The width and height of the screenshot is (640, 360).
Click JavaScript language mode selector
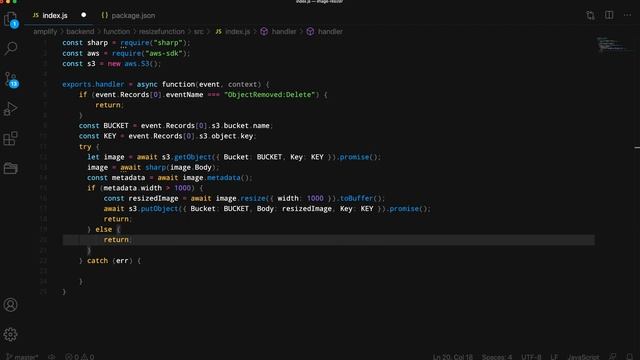(583, 357)
